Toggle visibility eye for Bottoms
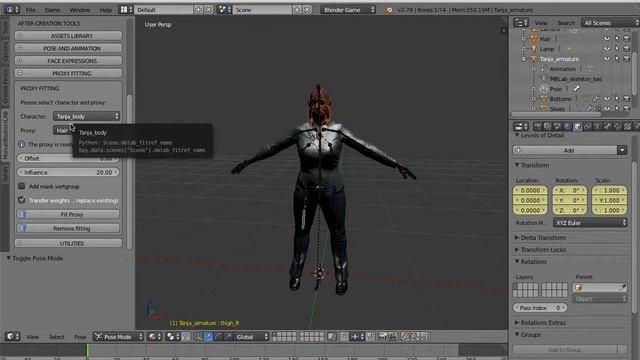 pyautogui.click(x=607, y=99)
